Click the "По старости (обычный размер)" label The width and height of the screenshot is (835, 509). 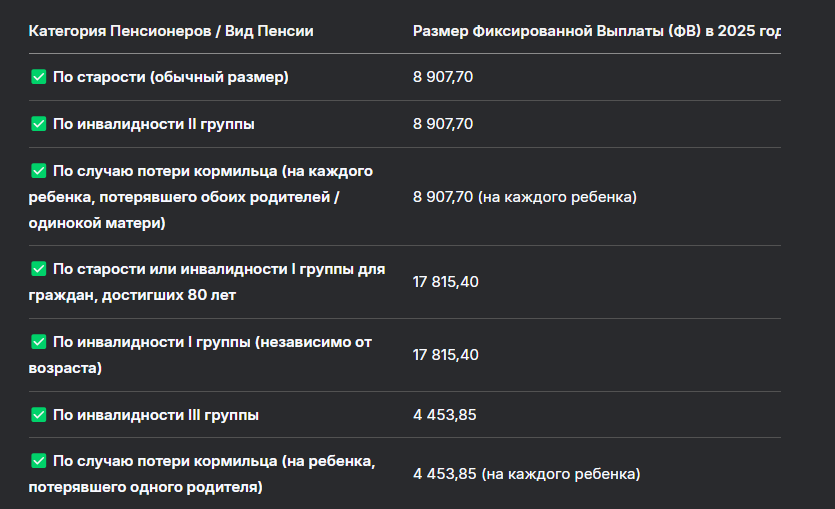click(x=171, y=77)
